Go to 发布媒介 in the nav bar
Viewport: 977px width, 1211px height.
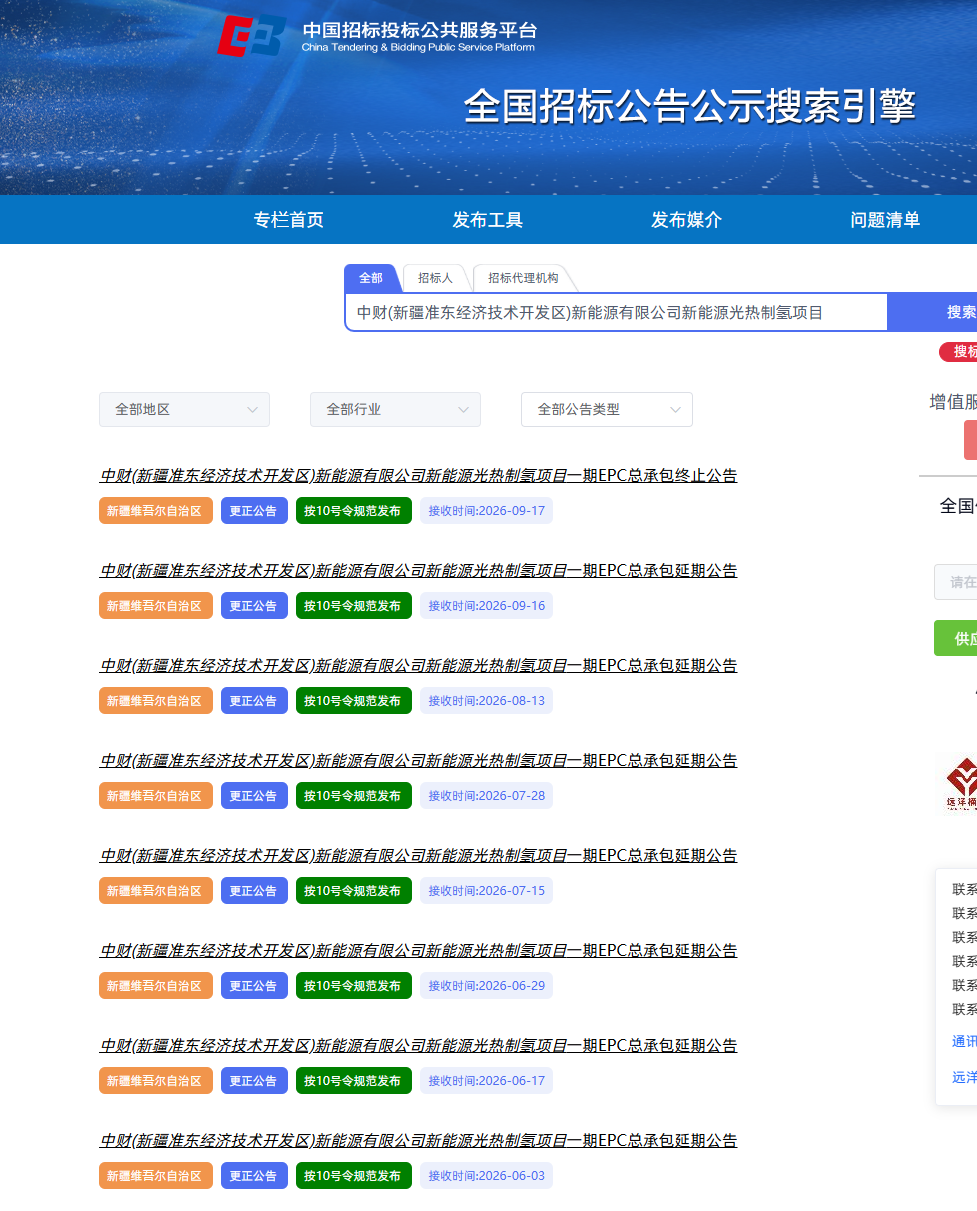(x=686, y=220)
